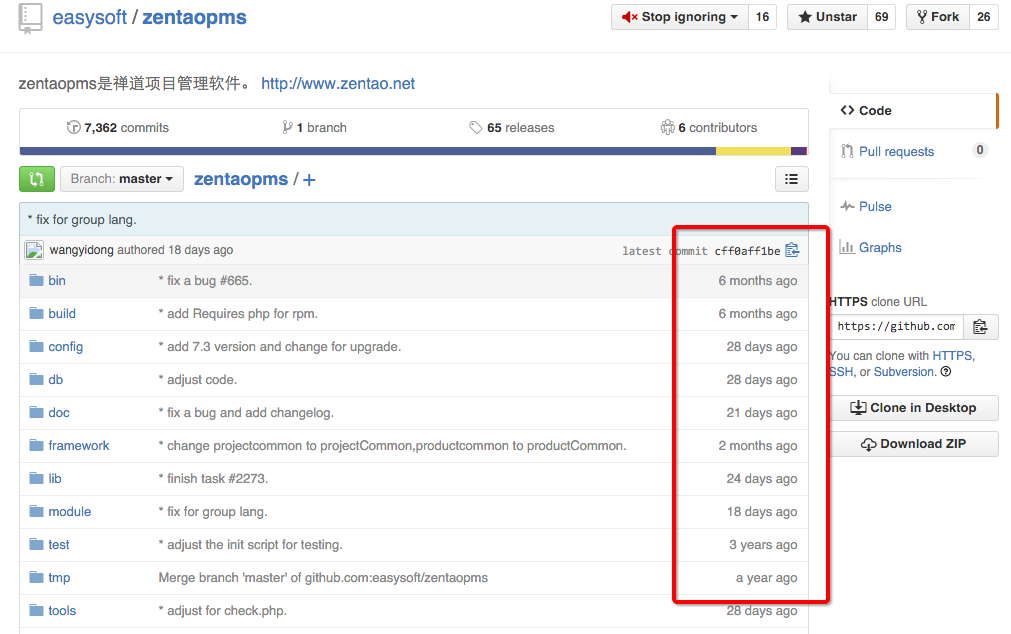Screen dimensions: 1011x634
Task: Expand the Branch: master dropdown
Action: click(x=122, y=179)
